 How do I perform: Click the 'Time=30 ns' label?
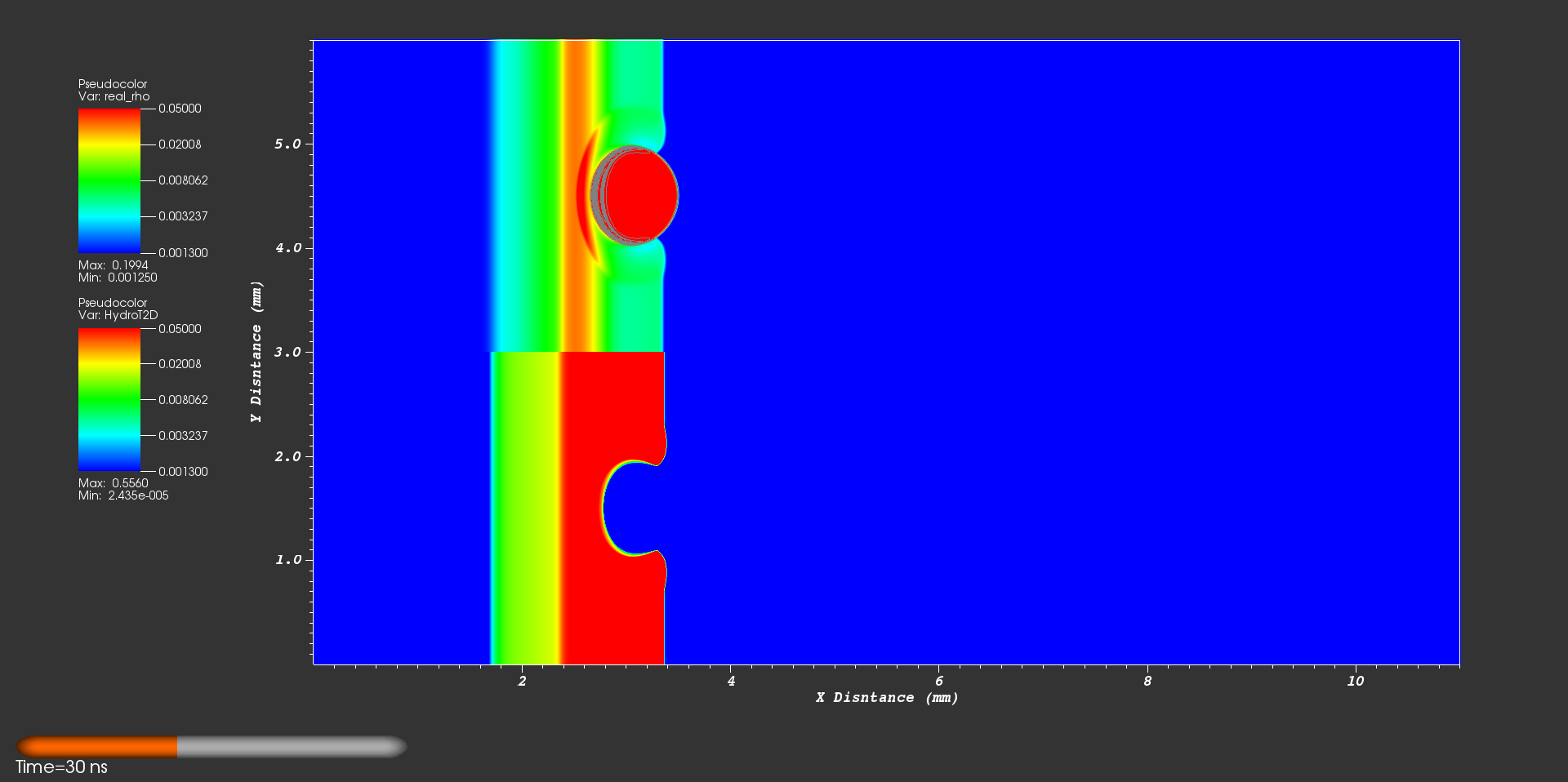click(61, 767)
